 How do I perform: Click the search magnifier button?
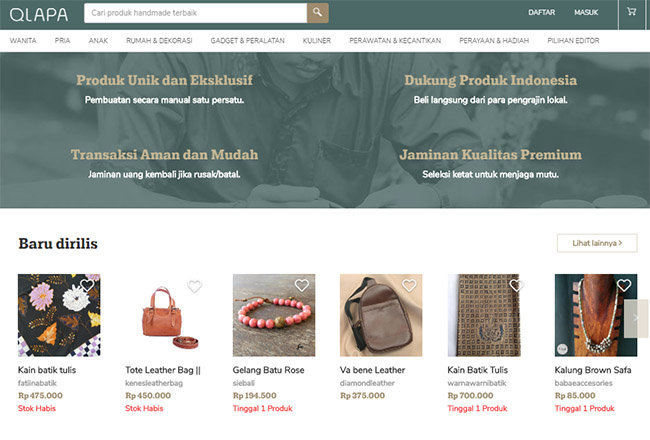[x=318, y=13]
